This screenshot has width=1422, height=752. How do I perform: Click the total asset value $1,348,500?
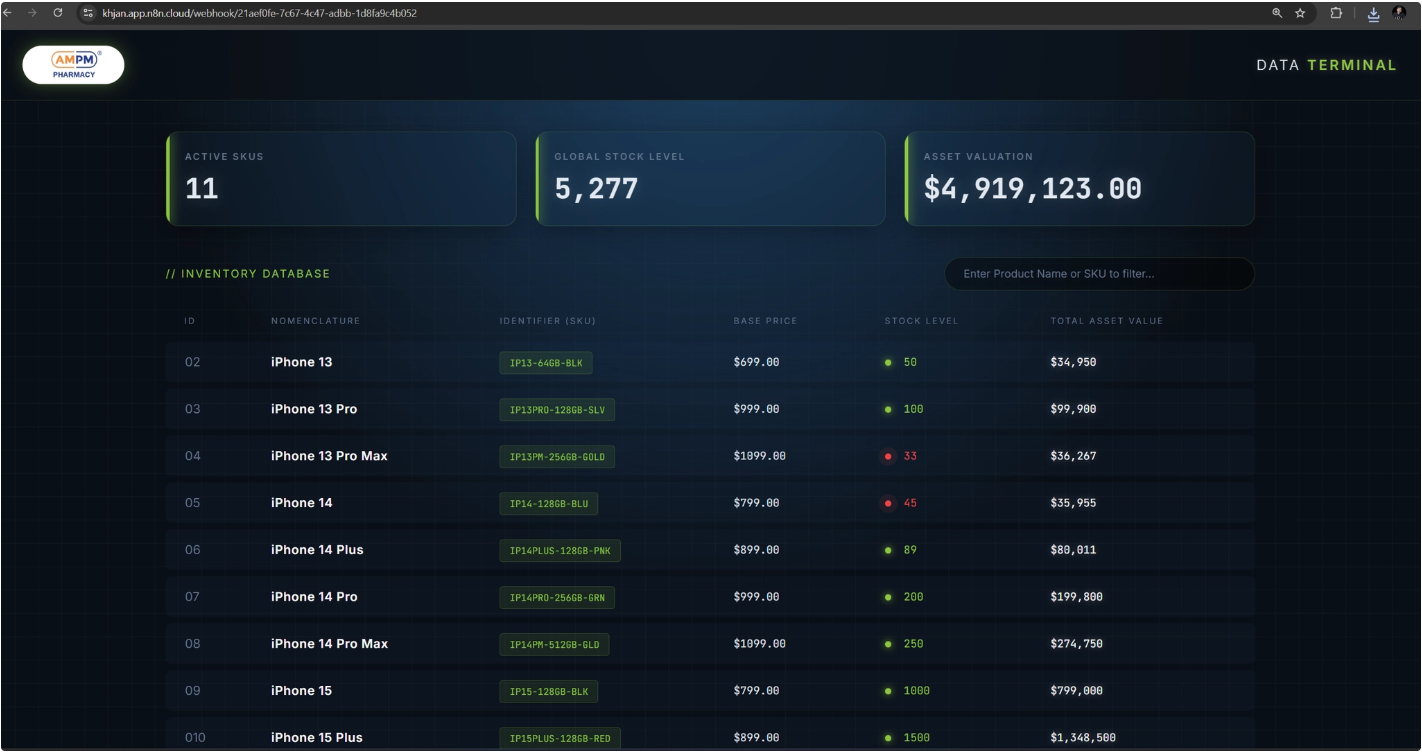click(1084, 738)
